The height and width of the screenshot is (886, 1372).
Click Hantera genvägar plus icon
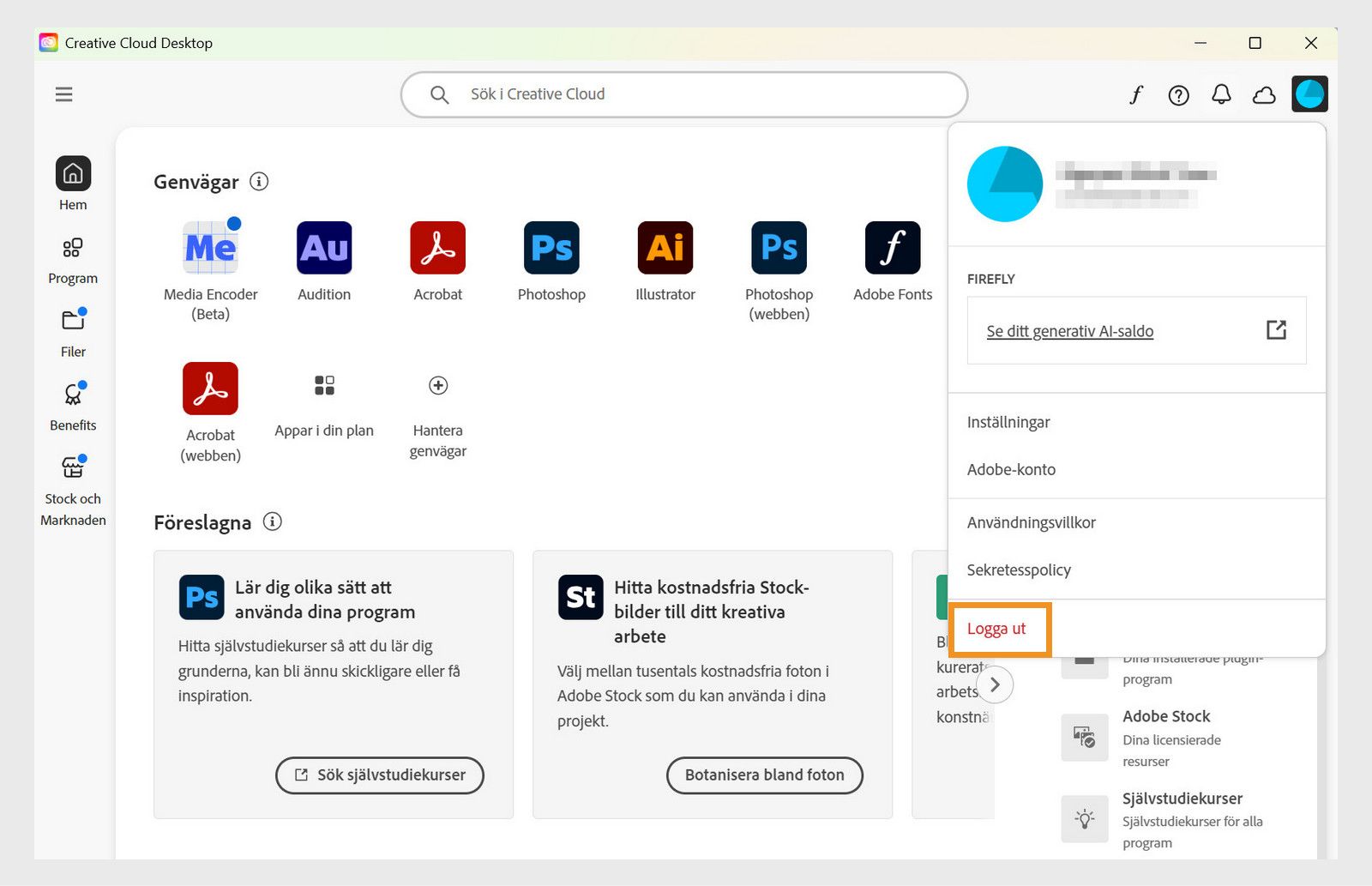click(x=437, y=386)
